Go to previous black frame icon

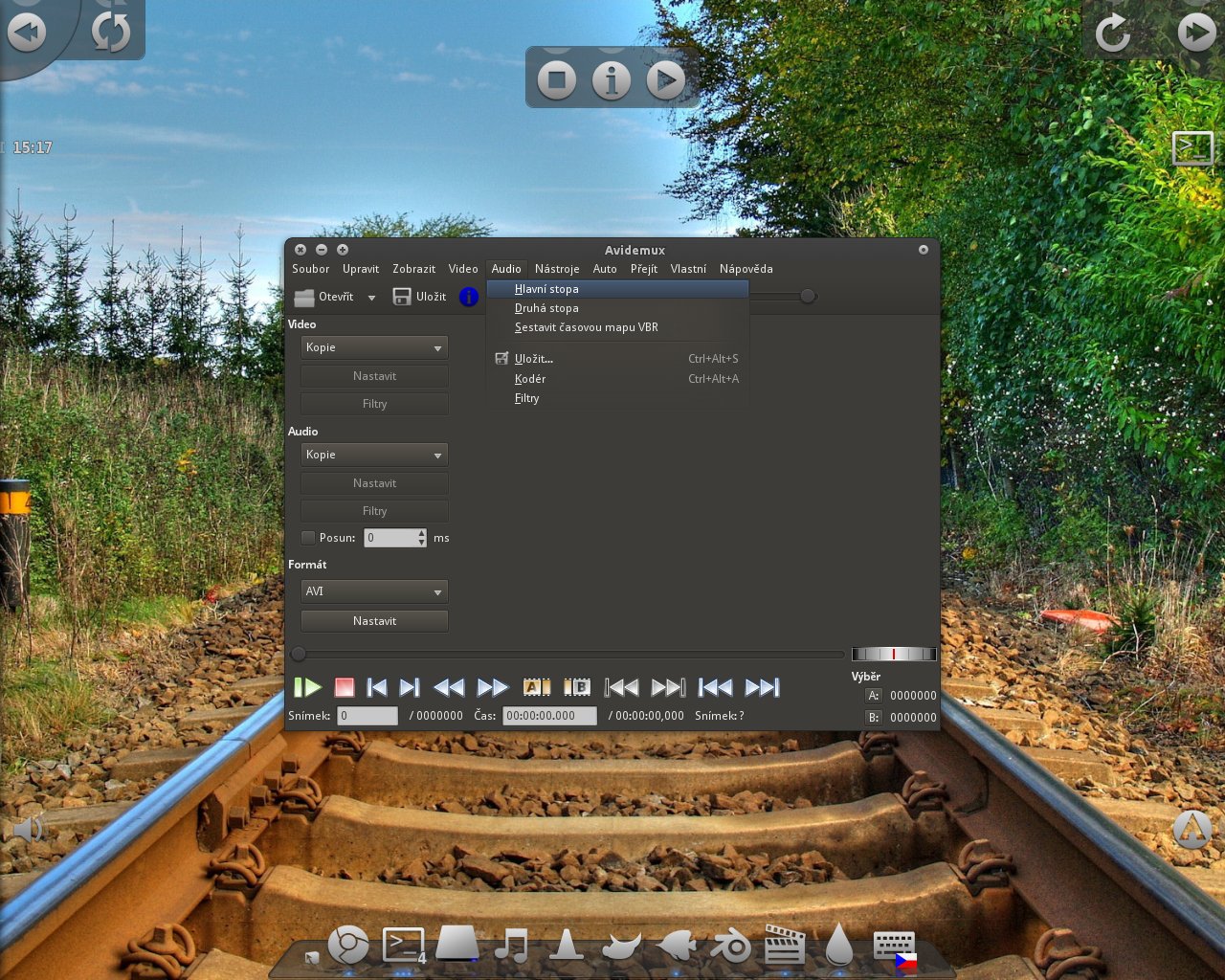point(621,687)
